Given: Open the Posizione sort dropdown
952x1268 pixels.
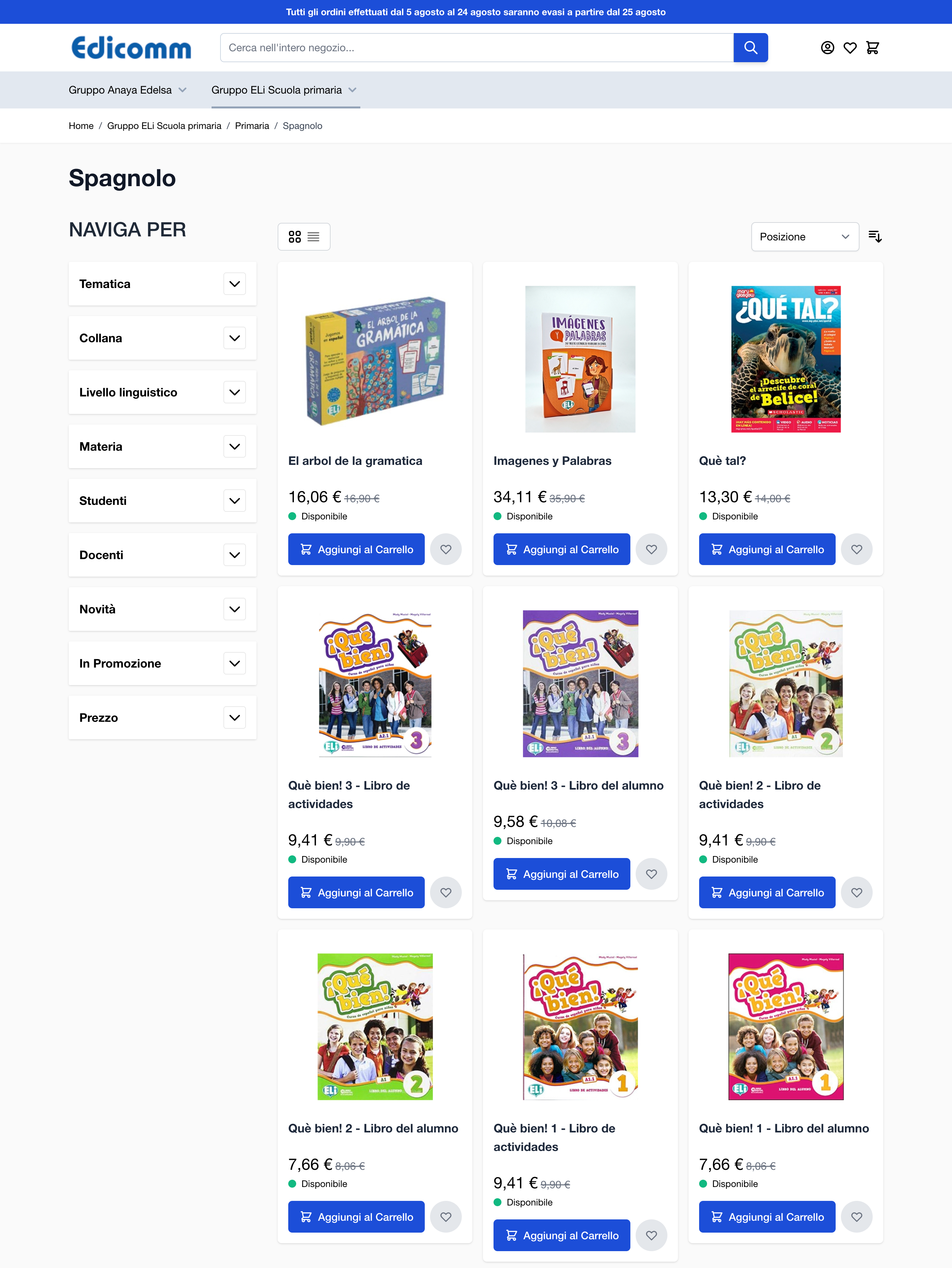Looking at the screenshot, I should pyautogui.click(x=805, y=237).
